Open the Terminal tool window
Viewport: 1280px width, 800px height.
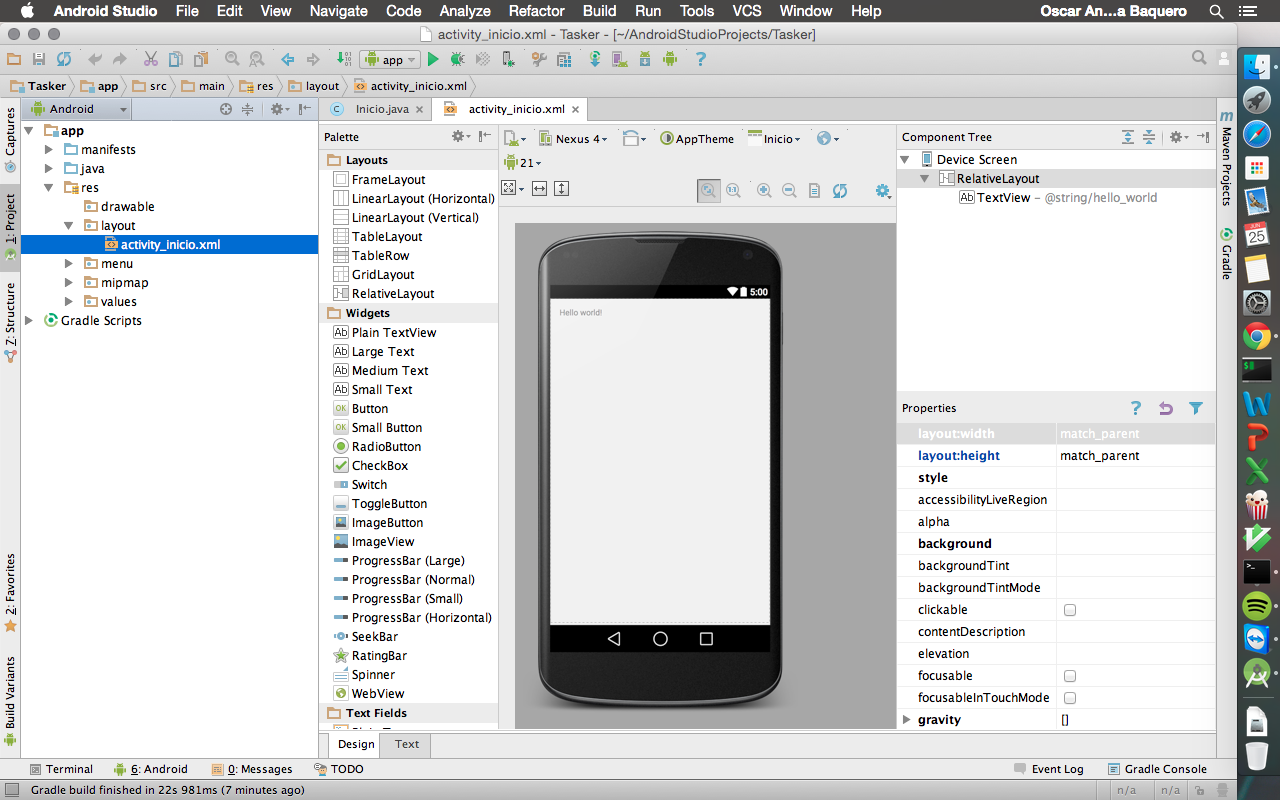point(62,769)
